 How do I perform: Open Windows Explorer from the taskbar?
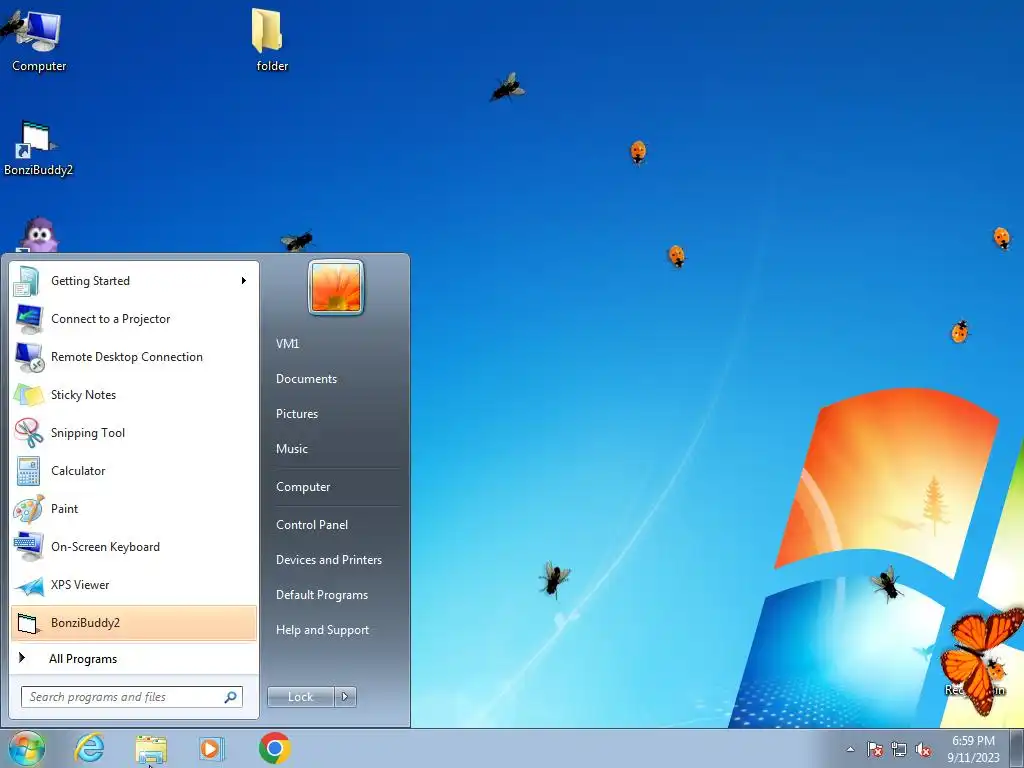pyautogui.click(x=151, y=748)
